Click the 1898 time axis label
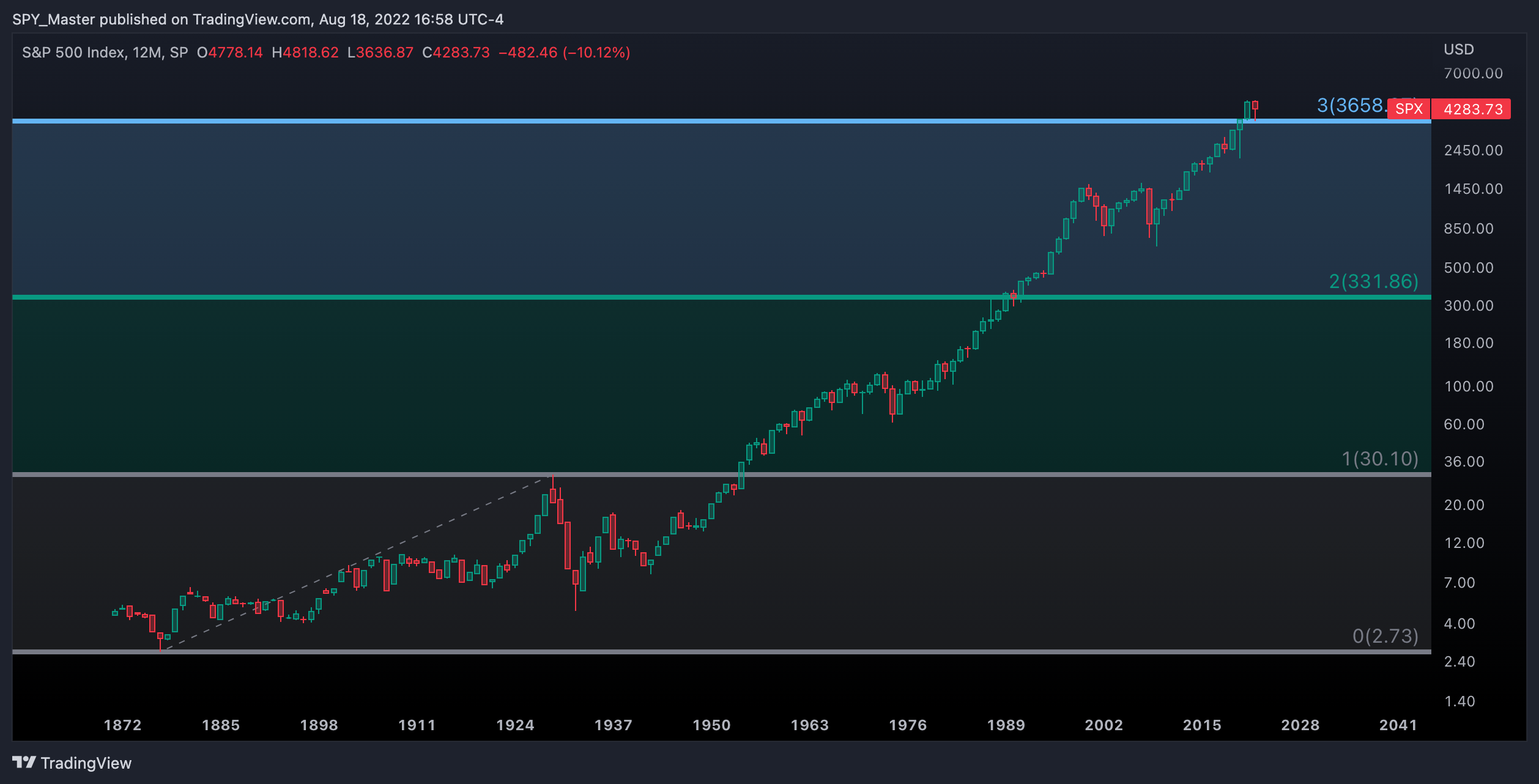The image size is (1539, 784). (319, 725)
